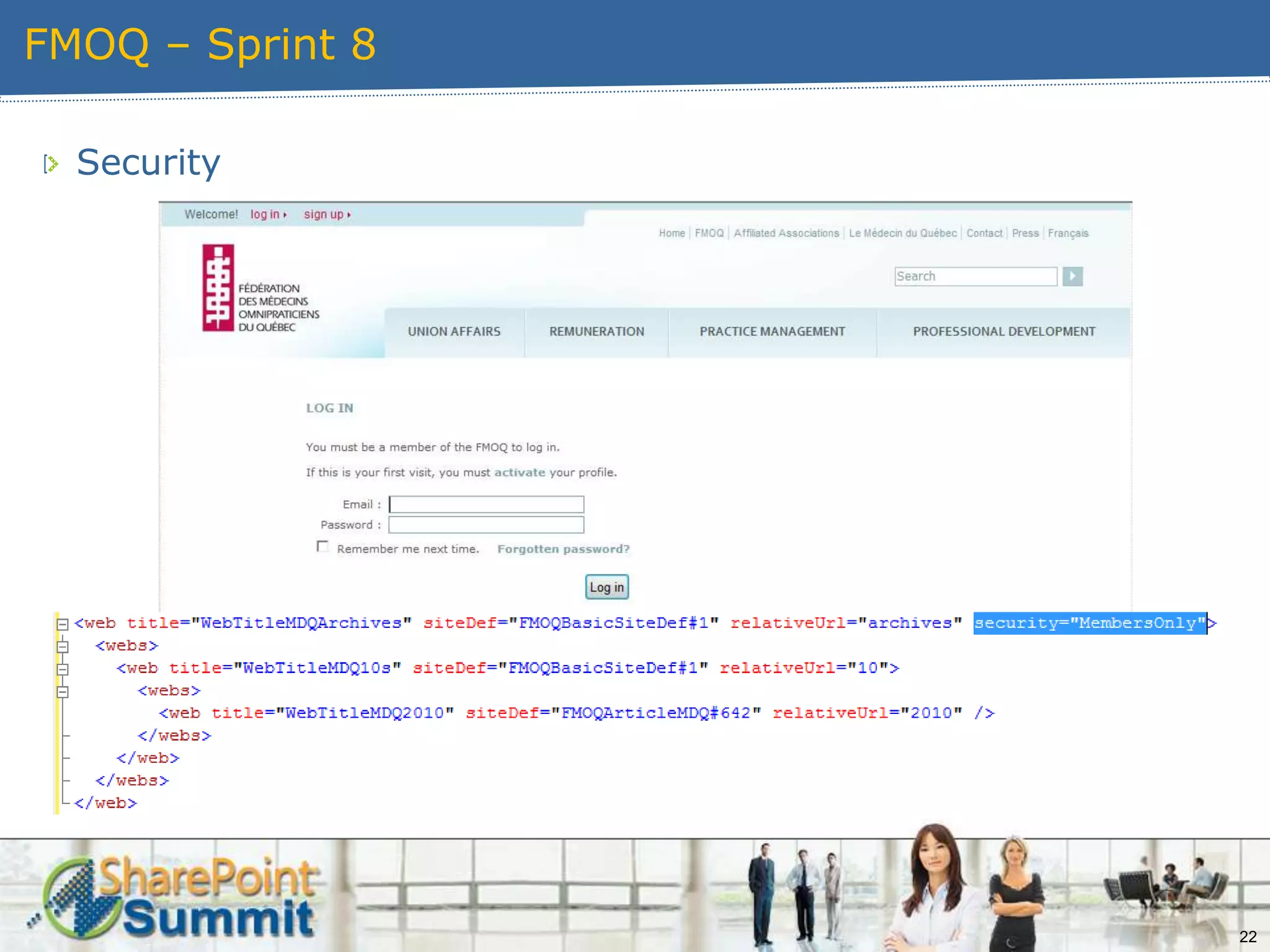Focus the Email input field
This screenshot has width=1270, height=952.
[x=486, y=505]
